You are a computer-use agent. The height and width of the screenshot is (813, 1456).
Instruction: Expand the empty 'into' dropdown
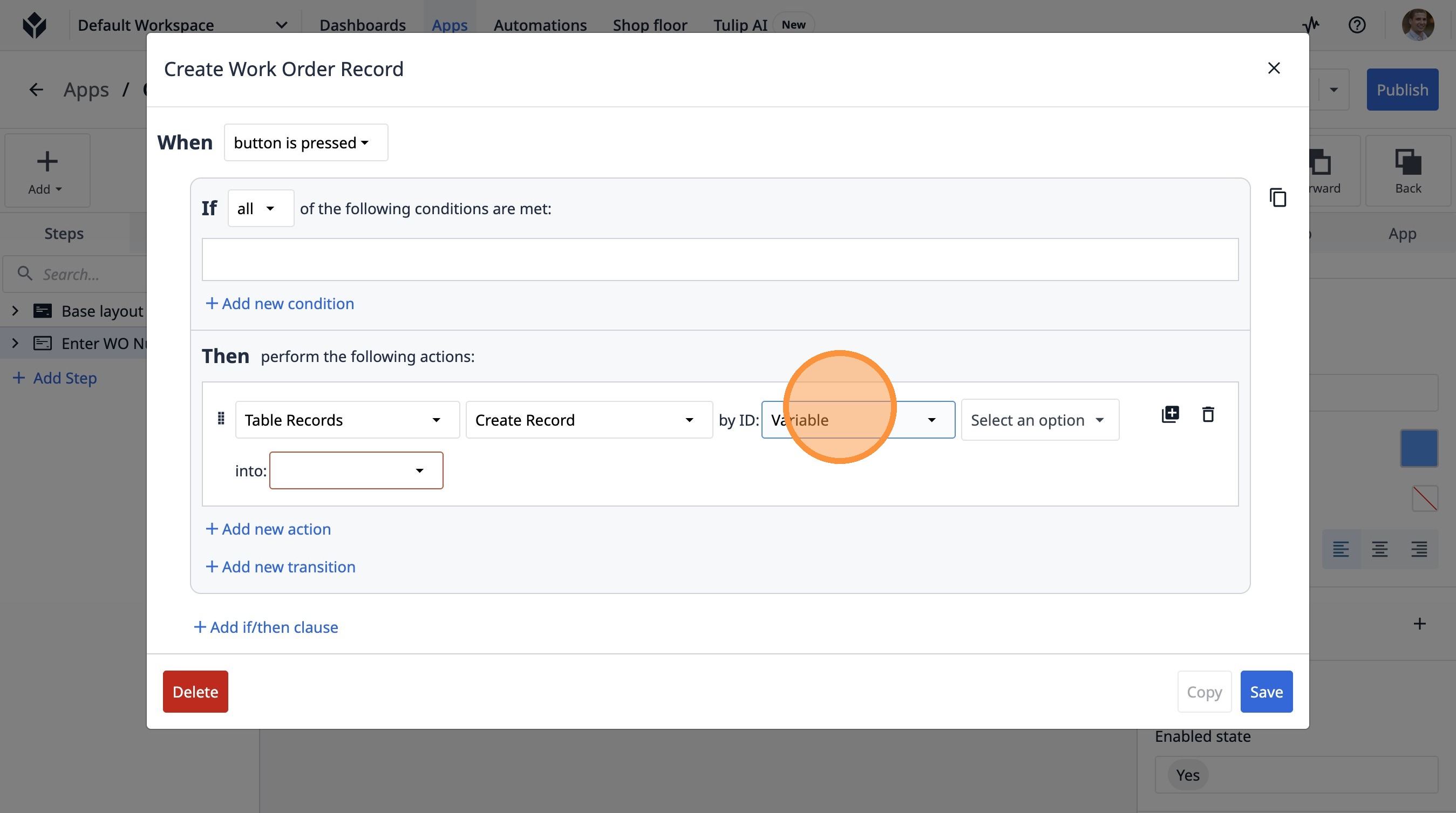356,470
